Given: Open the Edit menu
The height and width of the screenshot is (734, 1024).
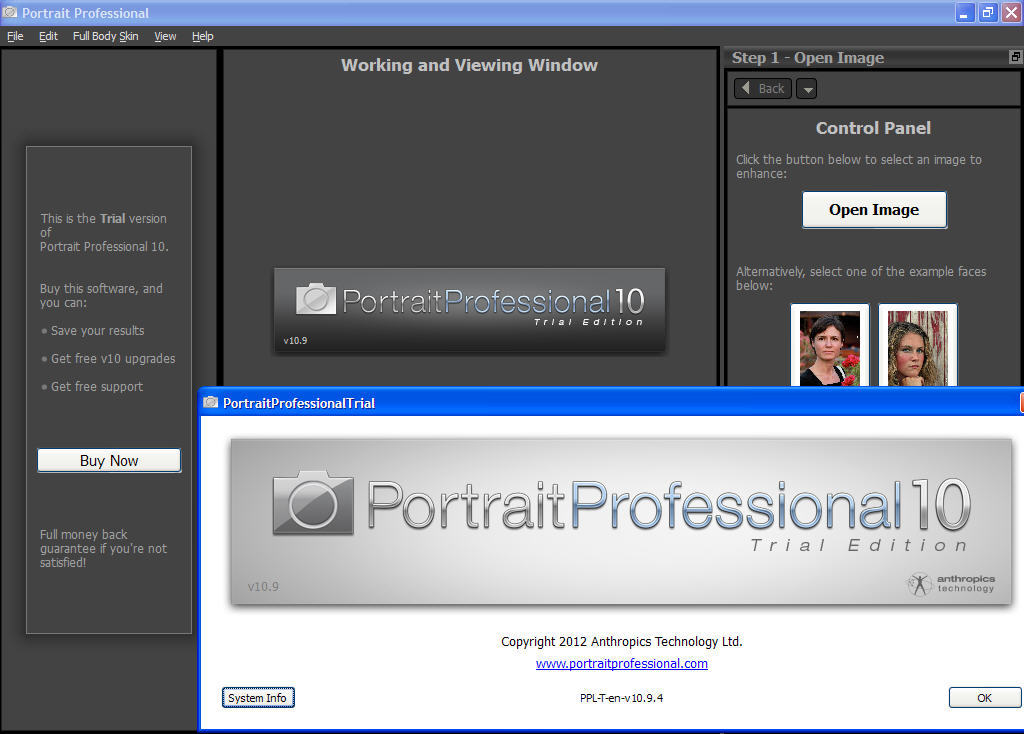Looking at the screenshot, I should (48, 36).
